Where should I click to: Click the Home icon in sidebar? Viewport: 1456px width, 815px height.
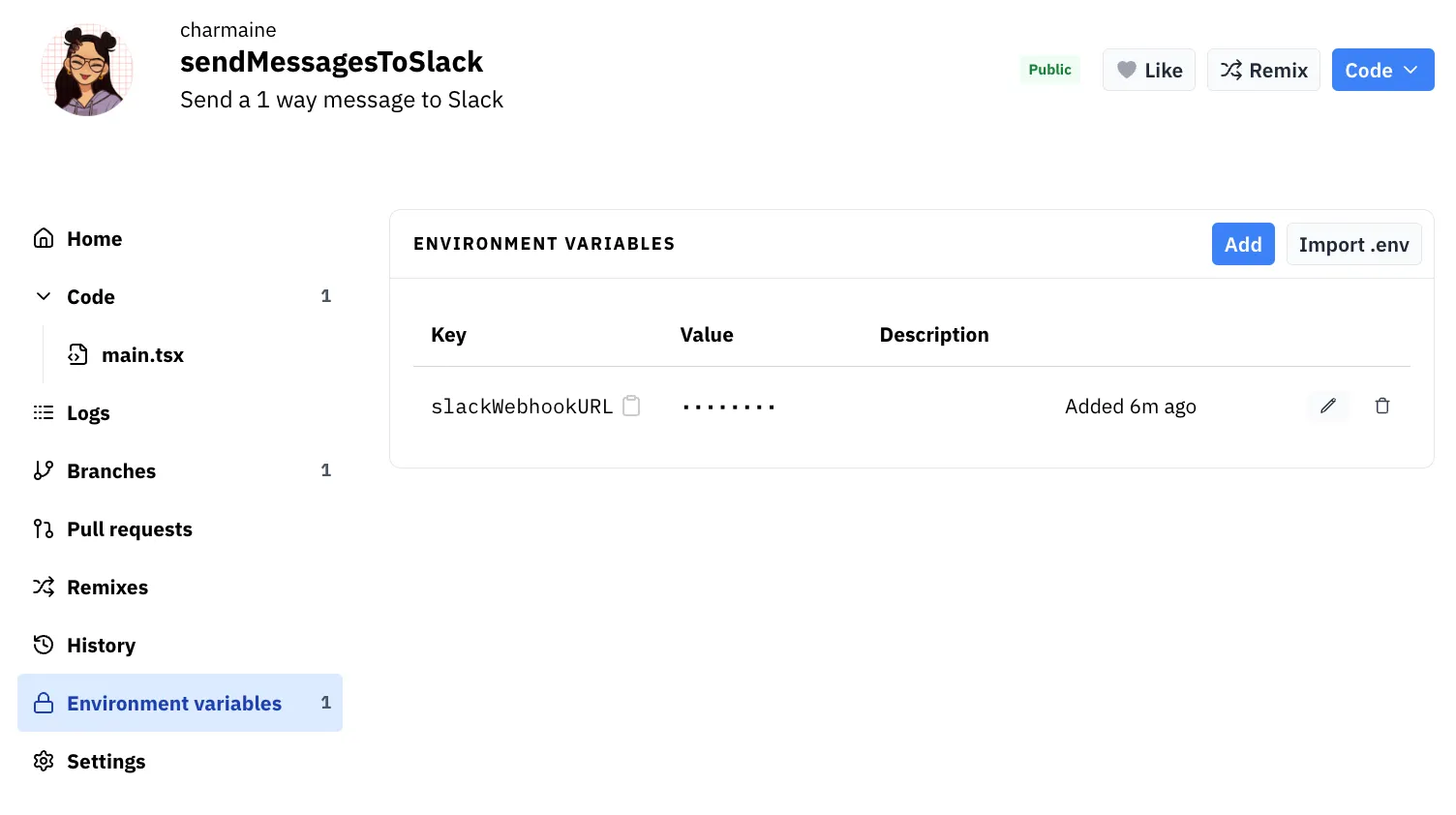click(x=44, y=237)
